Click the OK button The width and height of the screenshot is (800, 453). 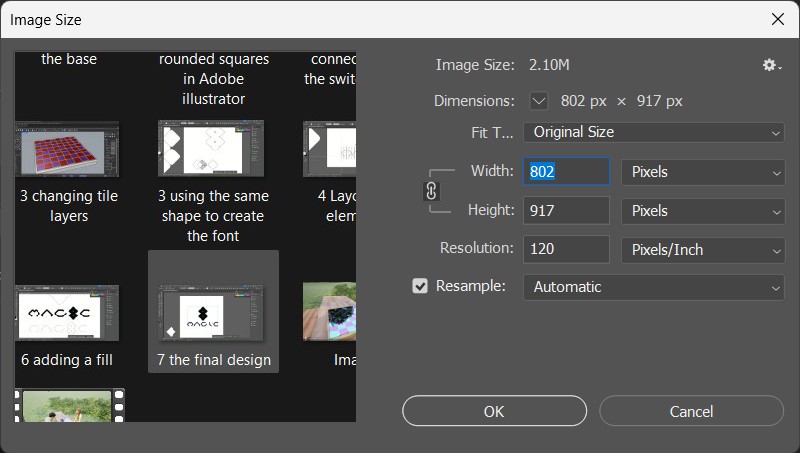(494, 411)
